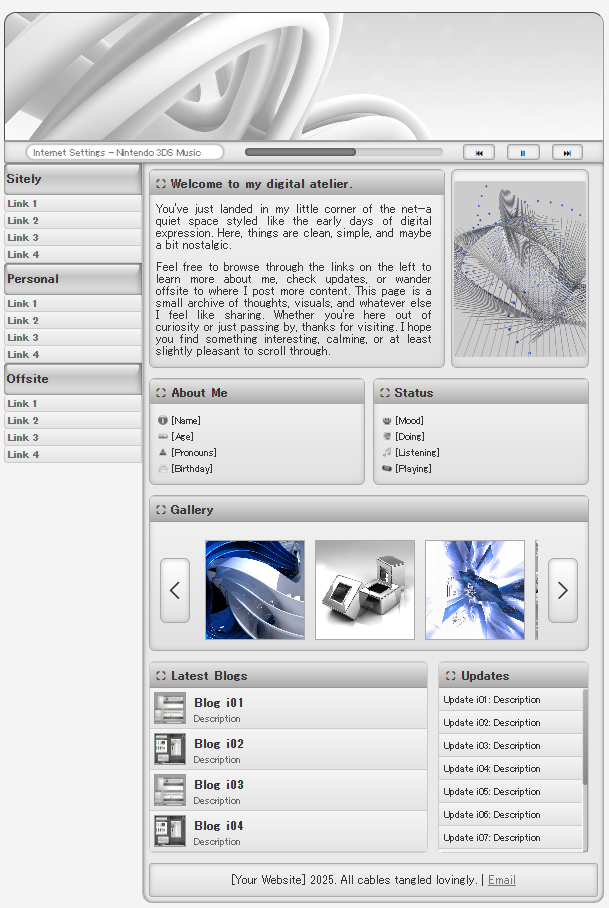609x908 pixels.
Task: Open Link 4 under Offsite
Action: pos(72,455)
